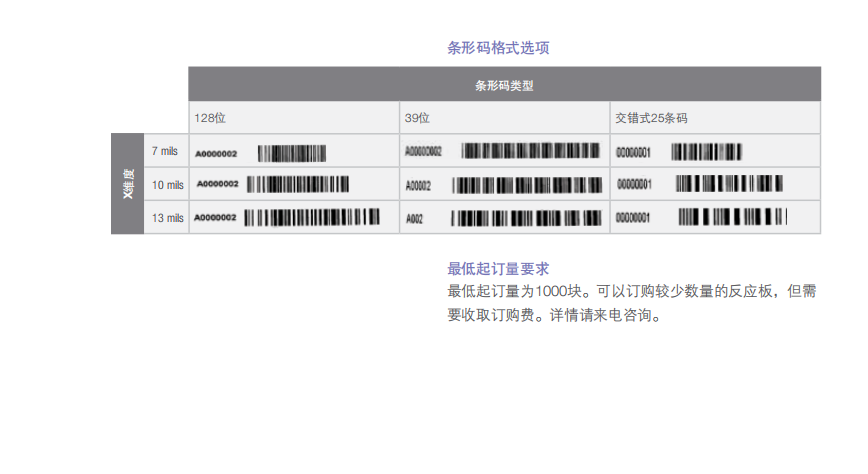Click '00000001' text in the 13 mils row
This screenshot has width=868, height=474.
point(633,218)
